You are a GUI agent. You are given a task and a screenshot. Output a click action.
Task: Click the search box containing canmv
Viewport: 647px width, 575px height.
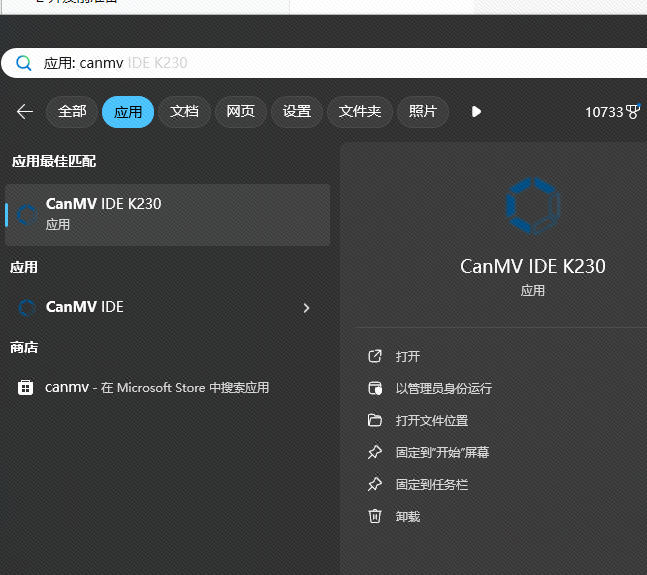(x=326, y=63)
